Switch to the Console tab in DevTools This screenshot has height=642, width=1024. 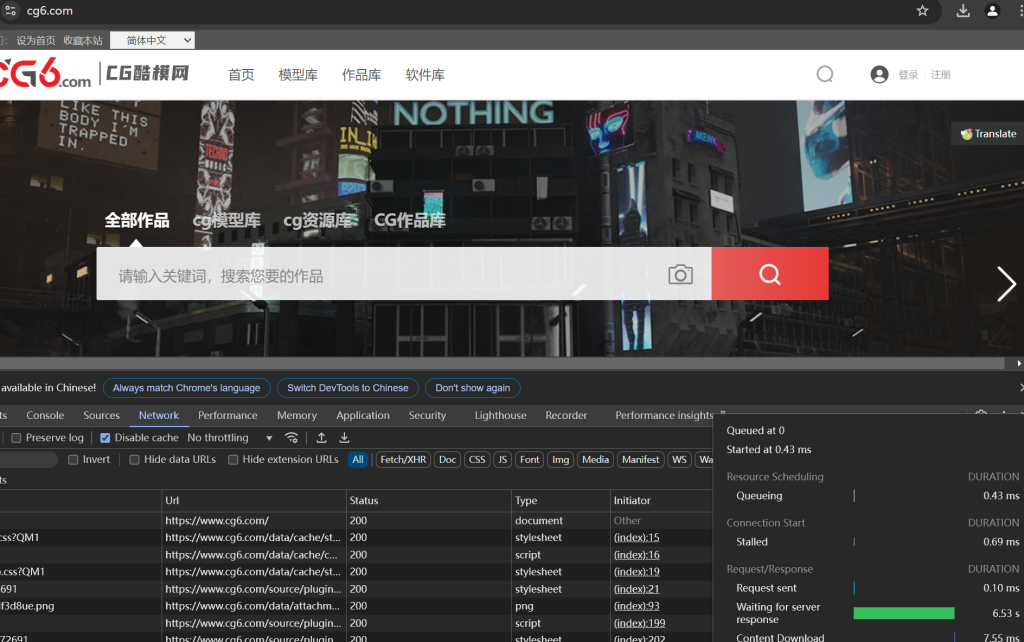click(45, 415)
